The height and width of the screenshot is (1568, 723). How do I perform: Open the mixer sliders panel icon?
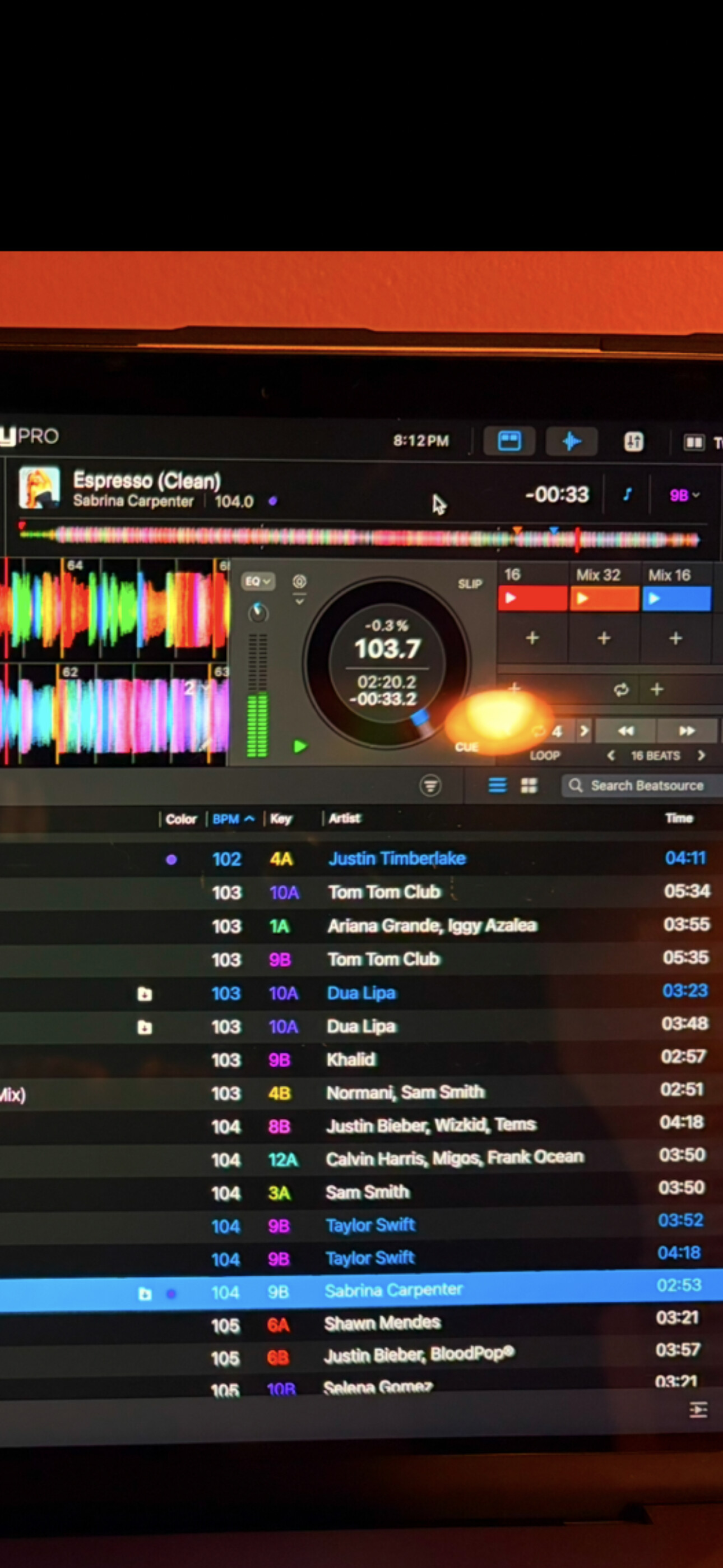pyautogui.click(x=633, y=442)
